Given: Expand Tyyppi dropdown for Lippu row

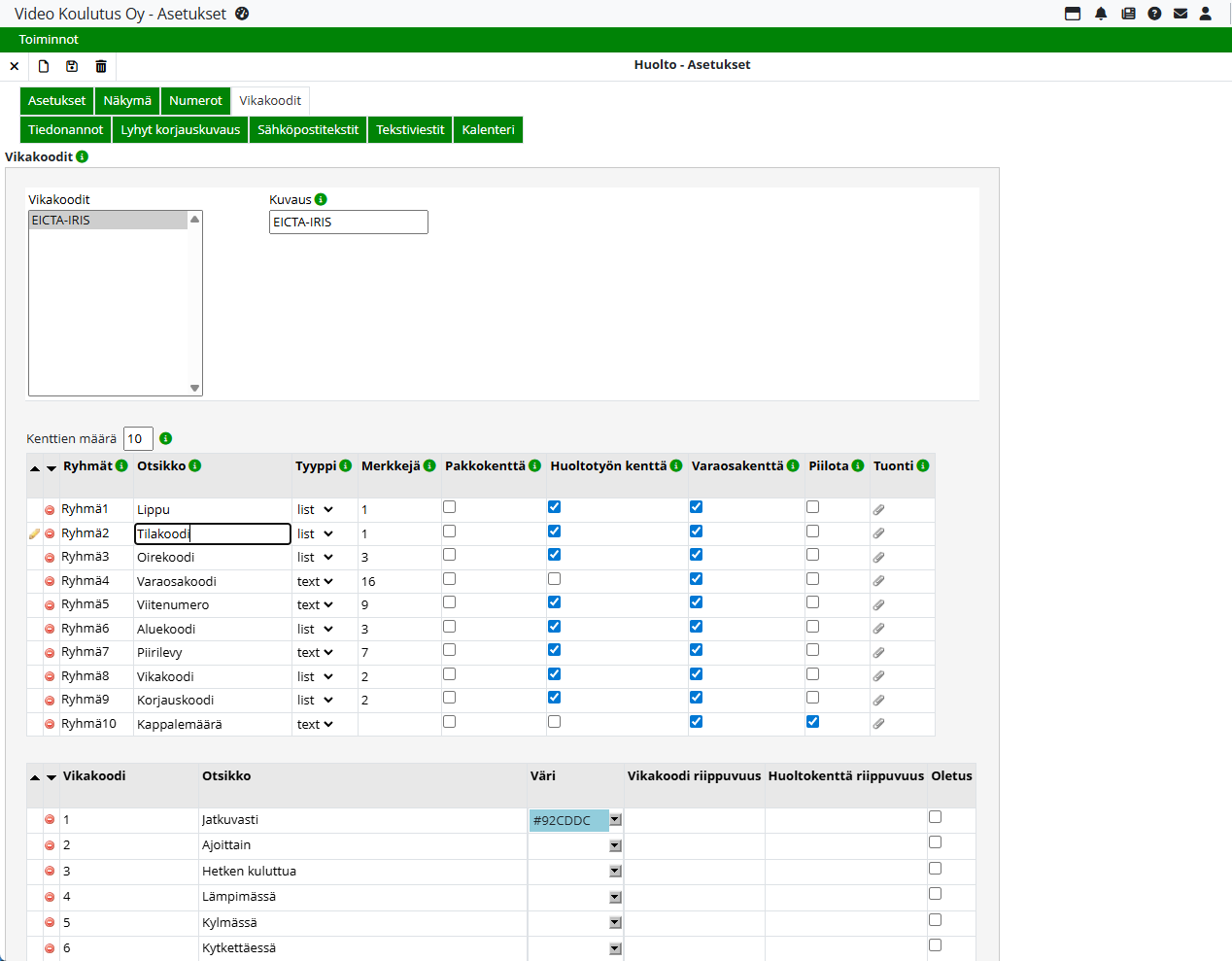Looking at the screenshot, I should pyautogui.click(x=315, y=509).
